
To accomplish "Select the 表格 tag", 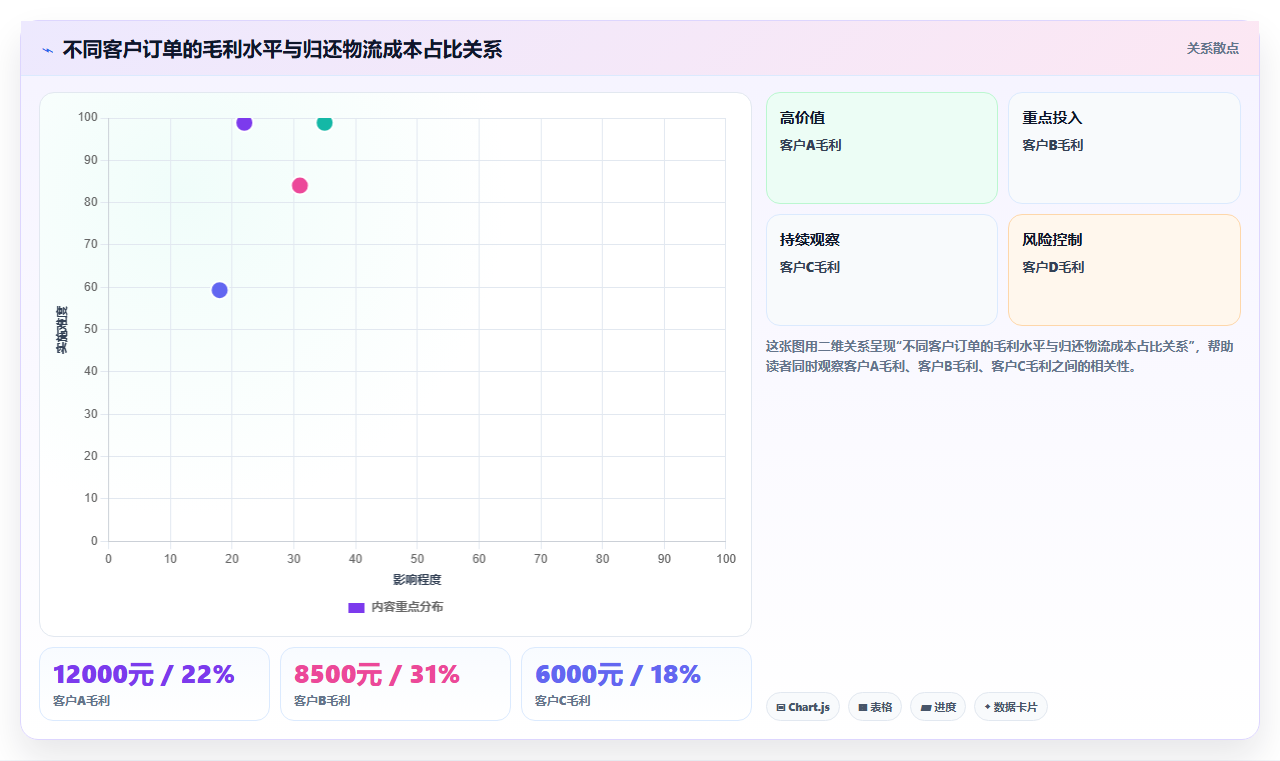I will point(875,707).
